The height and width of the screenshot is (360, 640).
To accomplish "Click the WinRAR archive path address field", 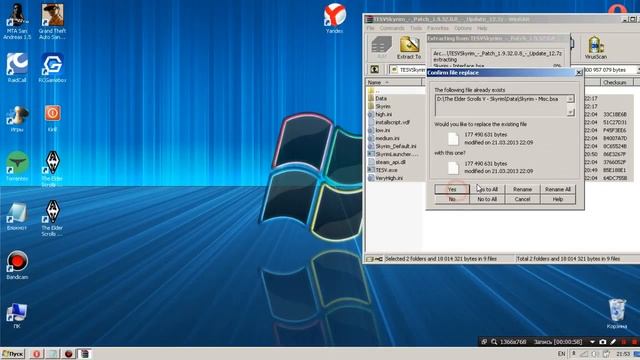I will pyautogui.click(x=408, y=70).
